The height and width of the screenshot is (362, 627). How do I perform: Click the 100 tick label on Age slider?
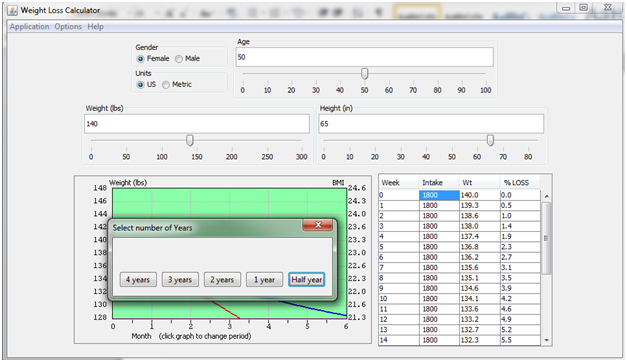coord(485,90)
